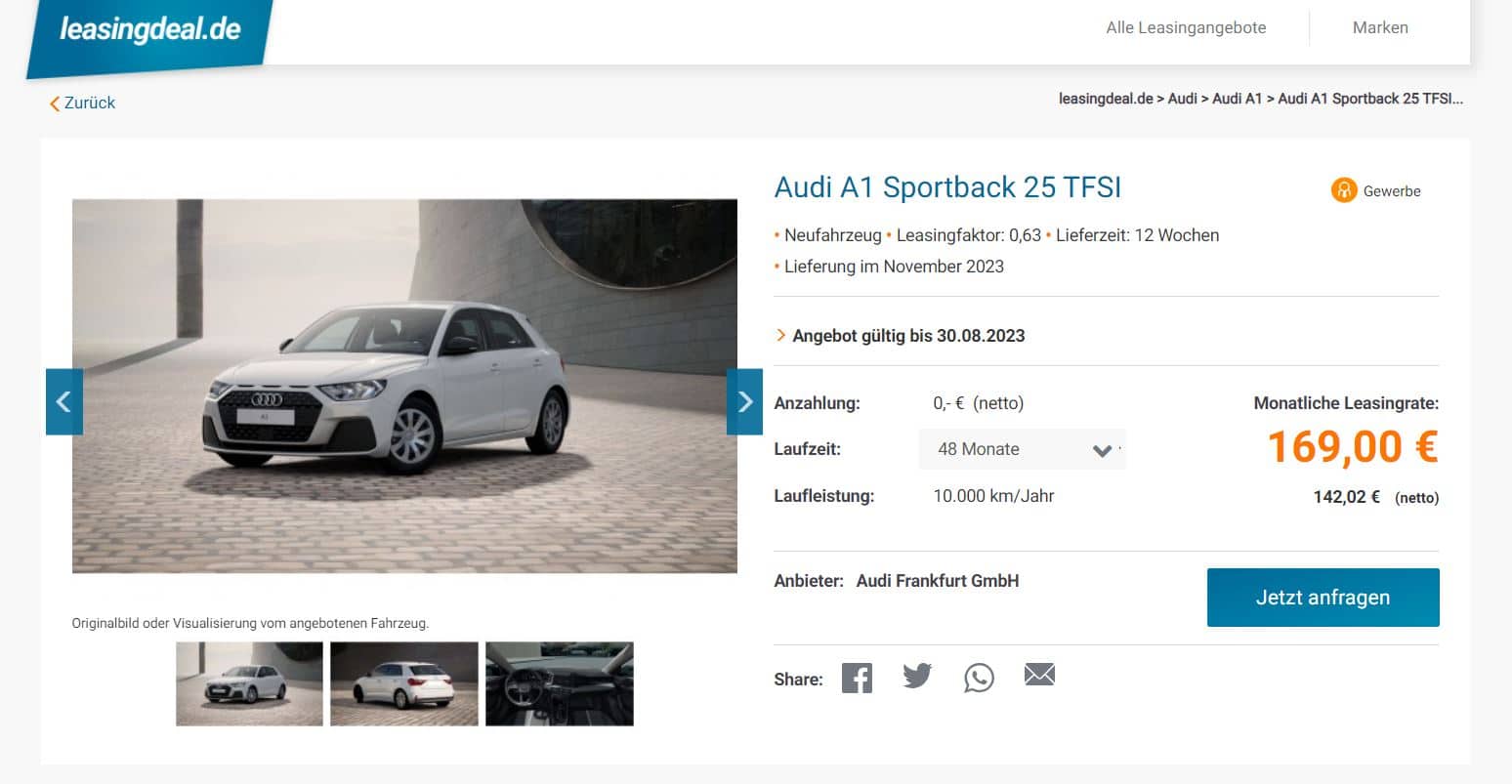Viewport: 1512px width, 784px height.
Task: Open the Laufzeit 48 Monate dropdown
Action: [1022, 449]
